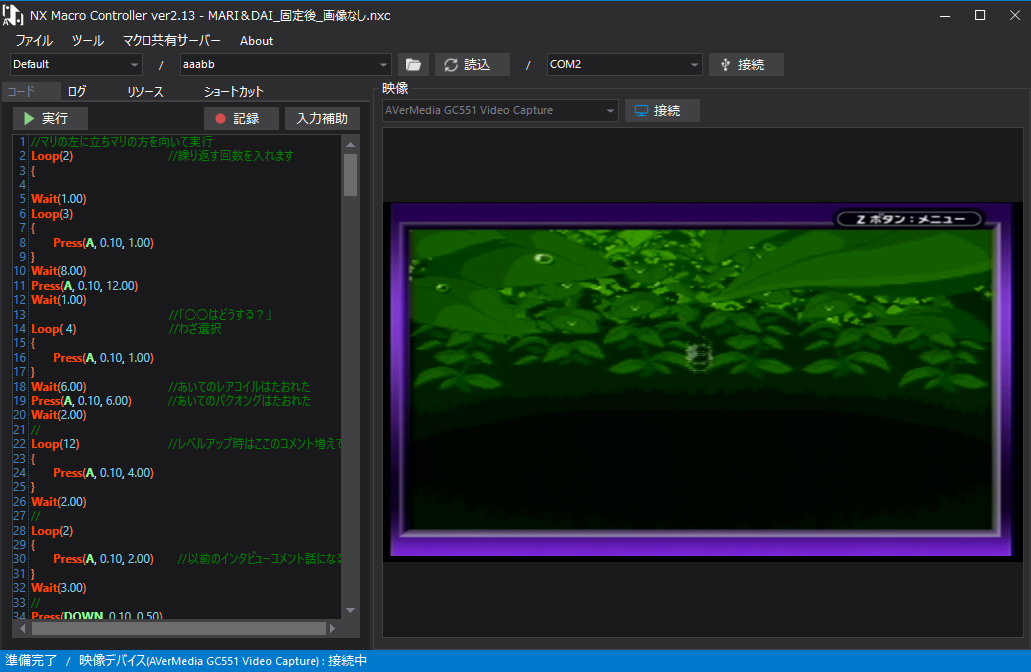Run the macro with 実行 button

coord(50,118)
